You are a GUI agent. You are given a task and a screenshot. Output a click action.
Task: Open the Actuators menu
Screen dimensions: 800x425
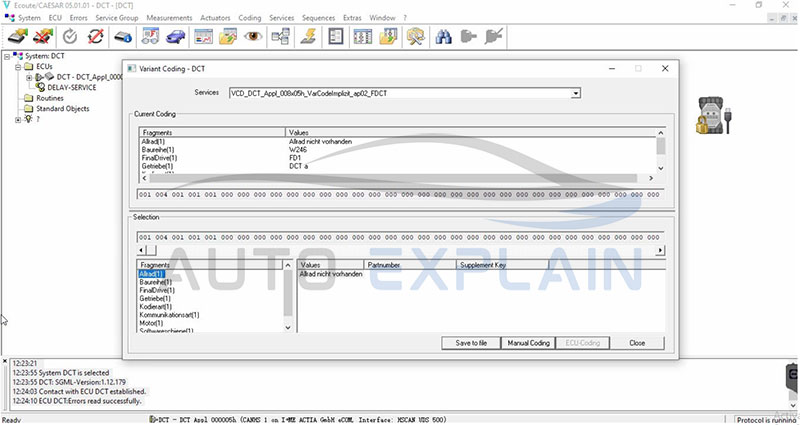[x=215, y=18]
